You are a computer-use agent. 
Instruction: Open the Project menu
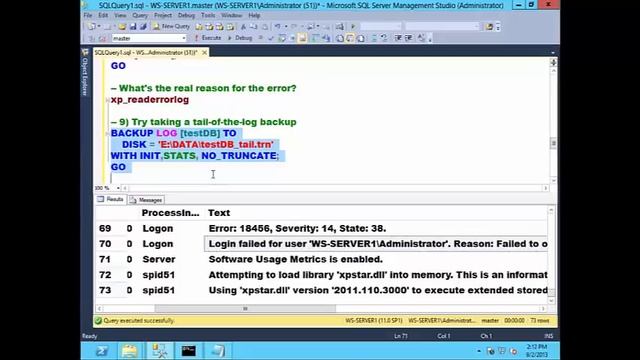click(x=162, y=16)
